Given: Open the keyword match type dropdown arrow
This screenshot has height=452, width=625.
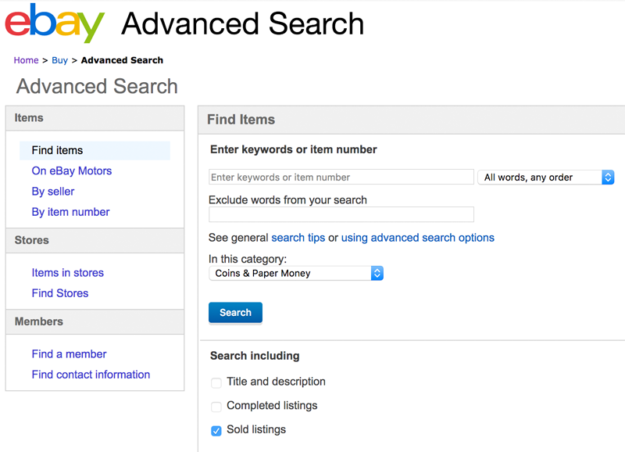Looking at the screenshot, I should pos(608,177).
